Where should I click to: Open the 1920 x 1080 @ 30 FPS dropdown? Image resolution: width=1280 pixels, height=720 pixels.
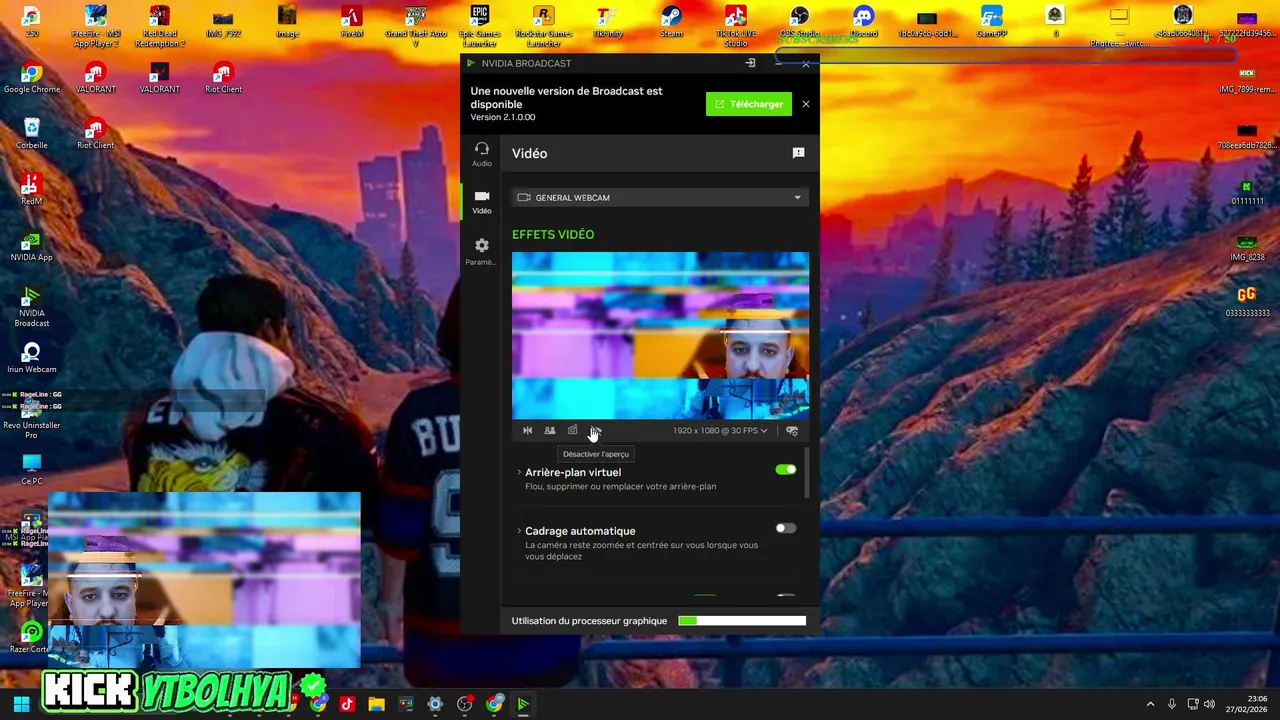pyautogui.click(x=720, y=431)
